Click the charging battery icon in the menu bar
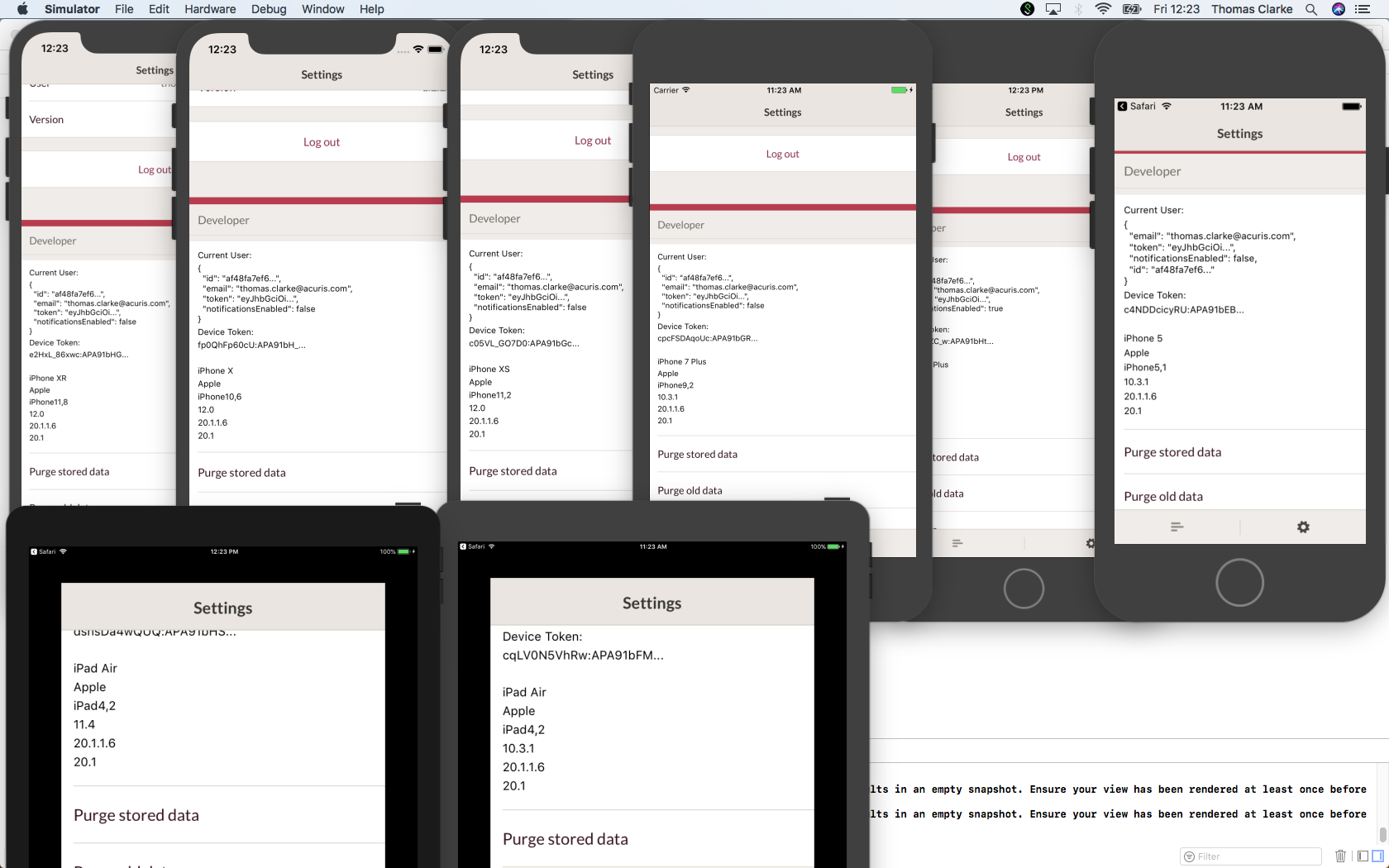 [x=1131, y=9]
